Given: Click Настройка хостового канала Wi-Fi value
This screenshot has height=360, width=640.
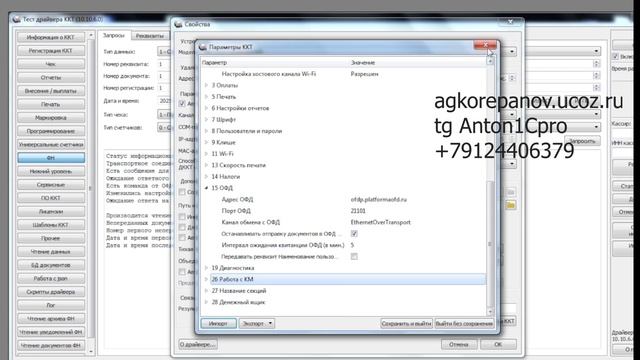Looking at the screenshot, I should [x=364, y=74].
